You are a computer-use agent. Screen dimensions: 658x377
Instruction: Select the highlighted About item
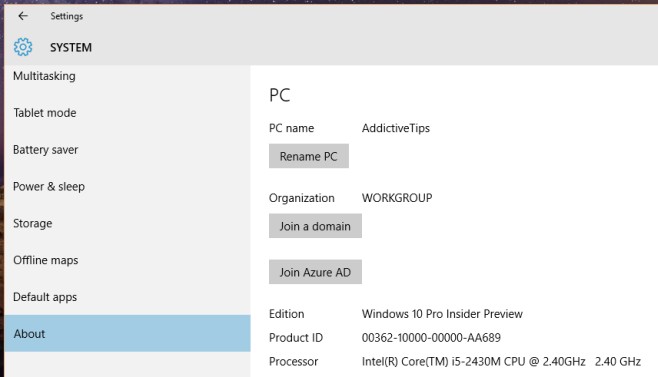tap(128, 333)
